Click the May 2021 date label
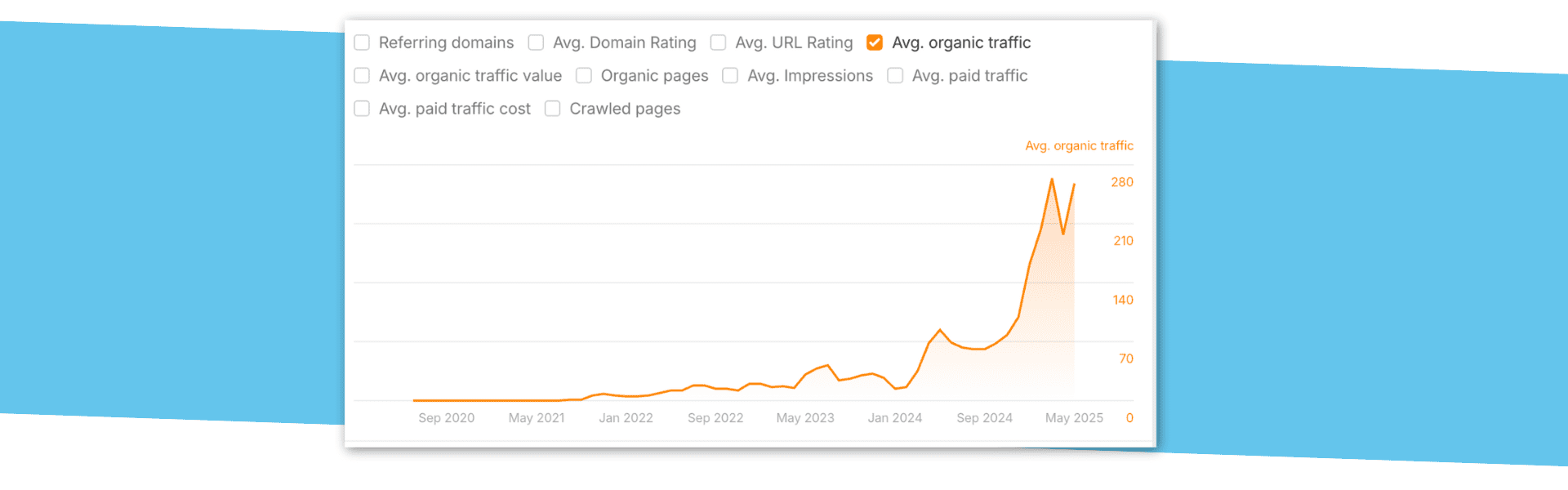Viewport: 1568px width, 490px height. [537, 417]
